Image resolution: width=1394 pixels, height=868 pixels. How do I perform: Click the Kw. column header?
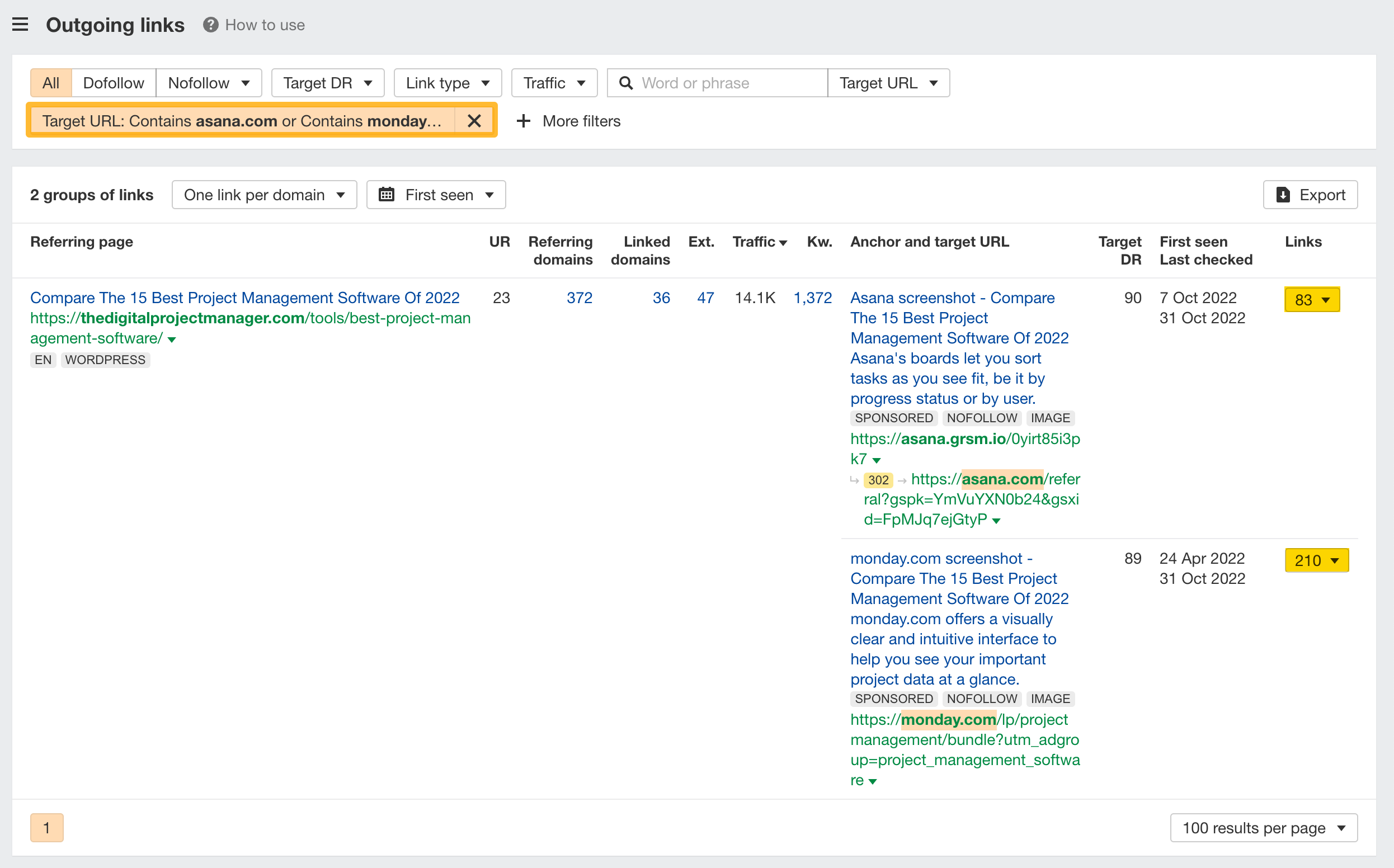coord(820,242)
